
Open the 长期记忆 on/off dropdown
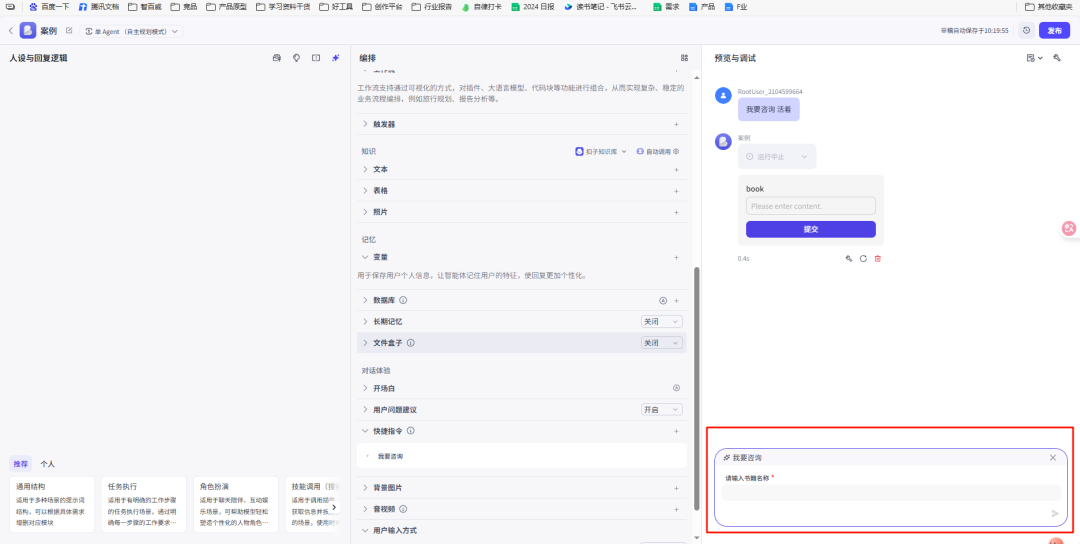point(661,321)
